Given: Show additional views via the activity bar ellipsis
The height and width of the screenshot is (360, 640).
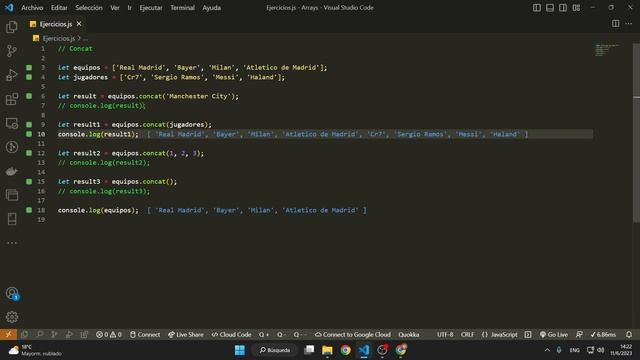Looking at the screenshot, I should point(12,243).
